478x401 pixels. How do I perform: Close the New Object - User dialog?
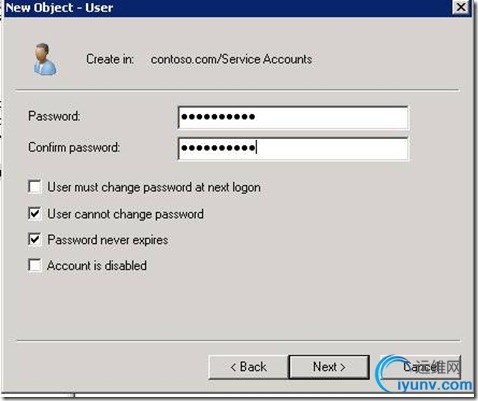[x=461, y=7]
